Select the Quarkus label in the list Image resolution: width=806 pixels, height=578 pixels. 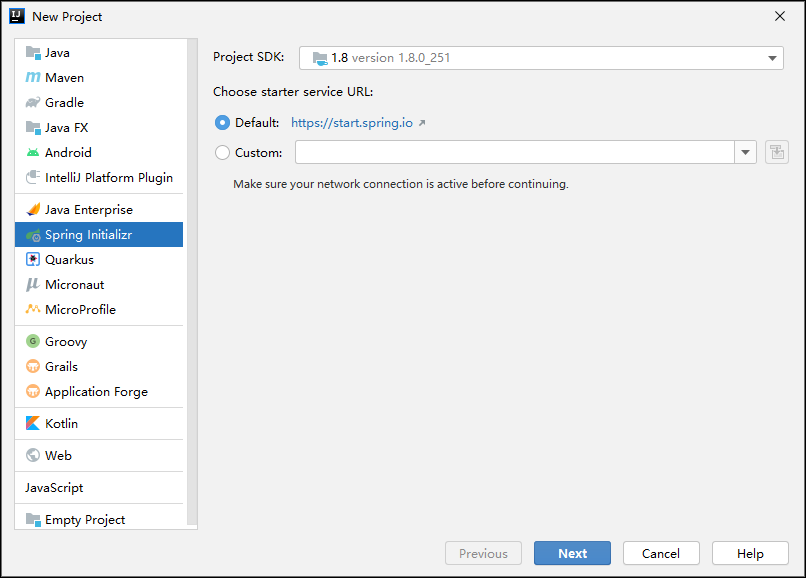tap(69, 260)
